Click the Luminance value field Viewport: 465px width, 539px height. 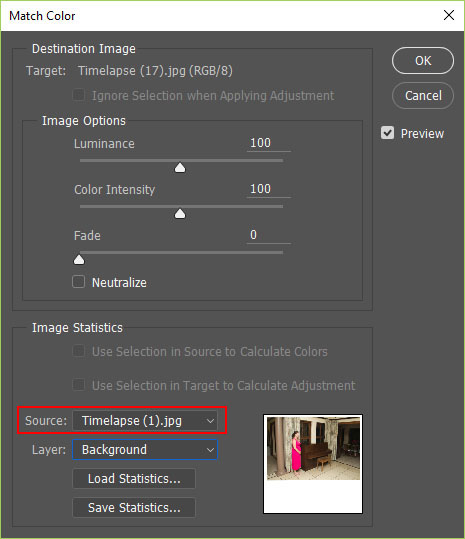pyautogui.click(x=268, y=143)
